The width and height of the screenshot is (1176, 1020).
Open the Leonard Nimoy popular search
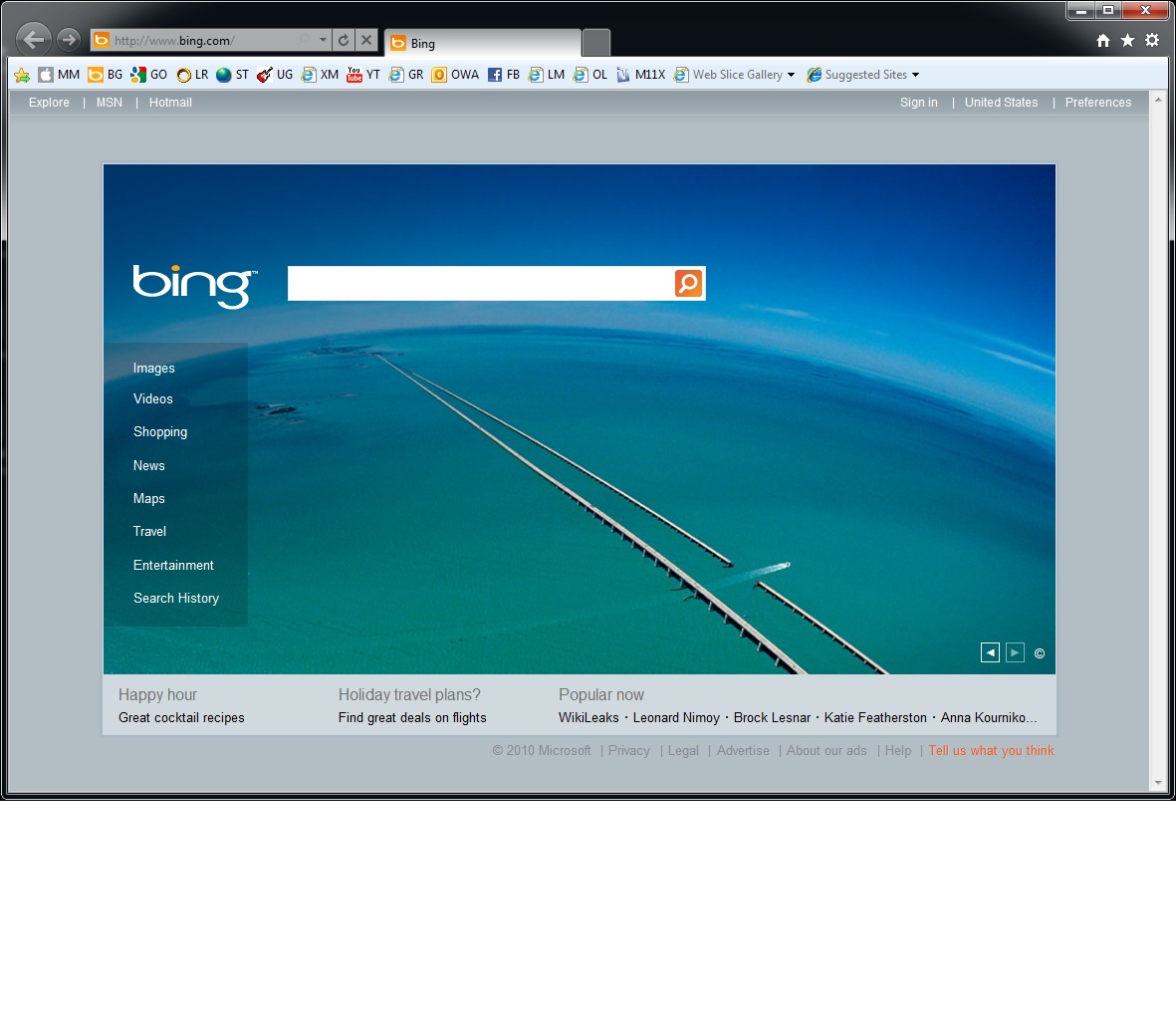pos(676,718)
